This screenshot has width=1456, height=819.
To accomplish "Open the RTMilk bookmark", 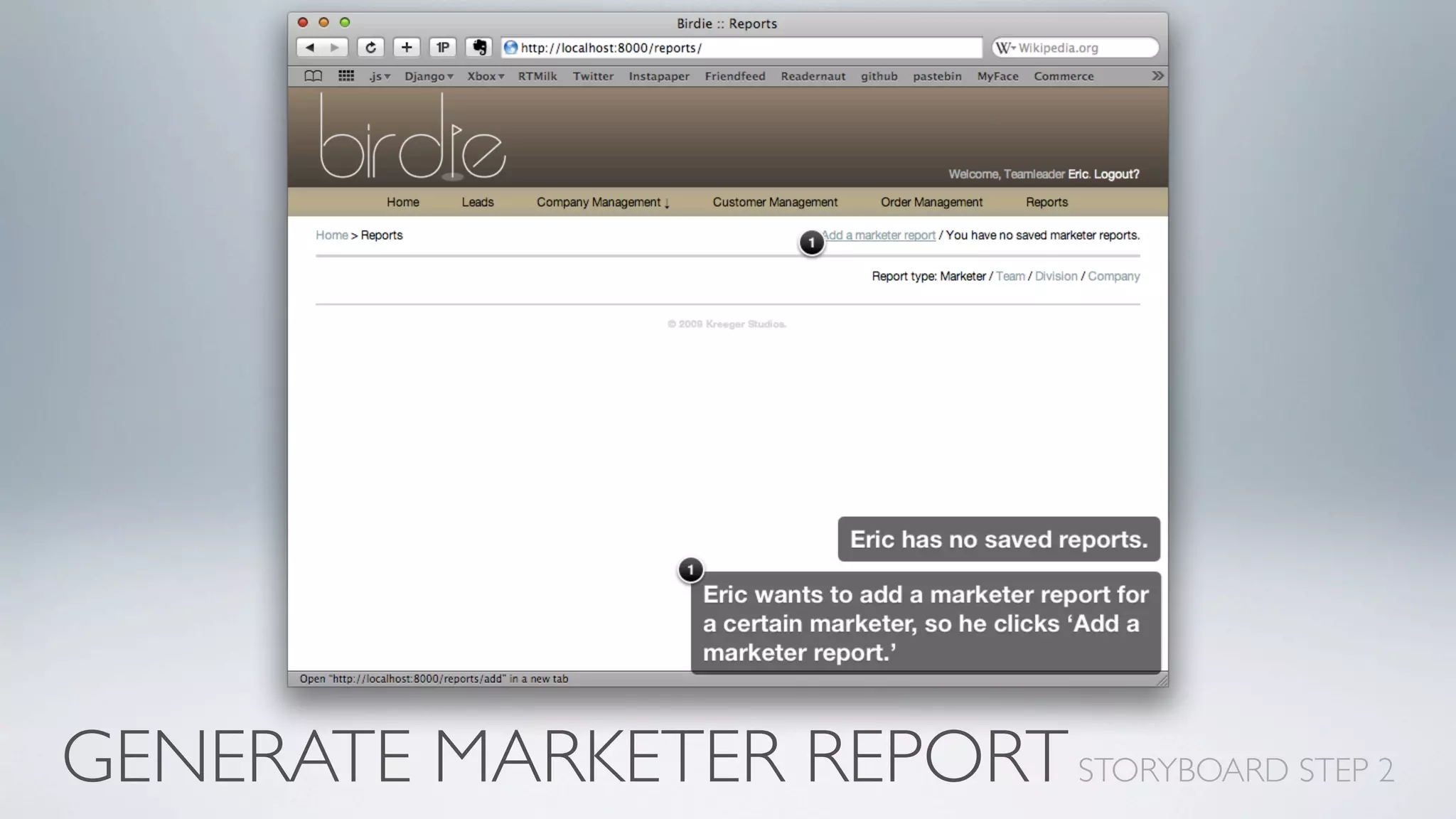I will (x=537, y=76).
